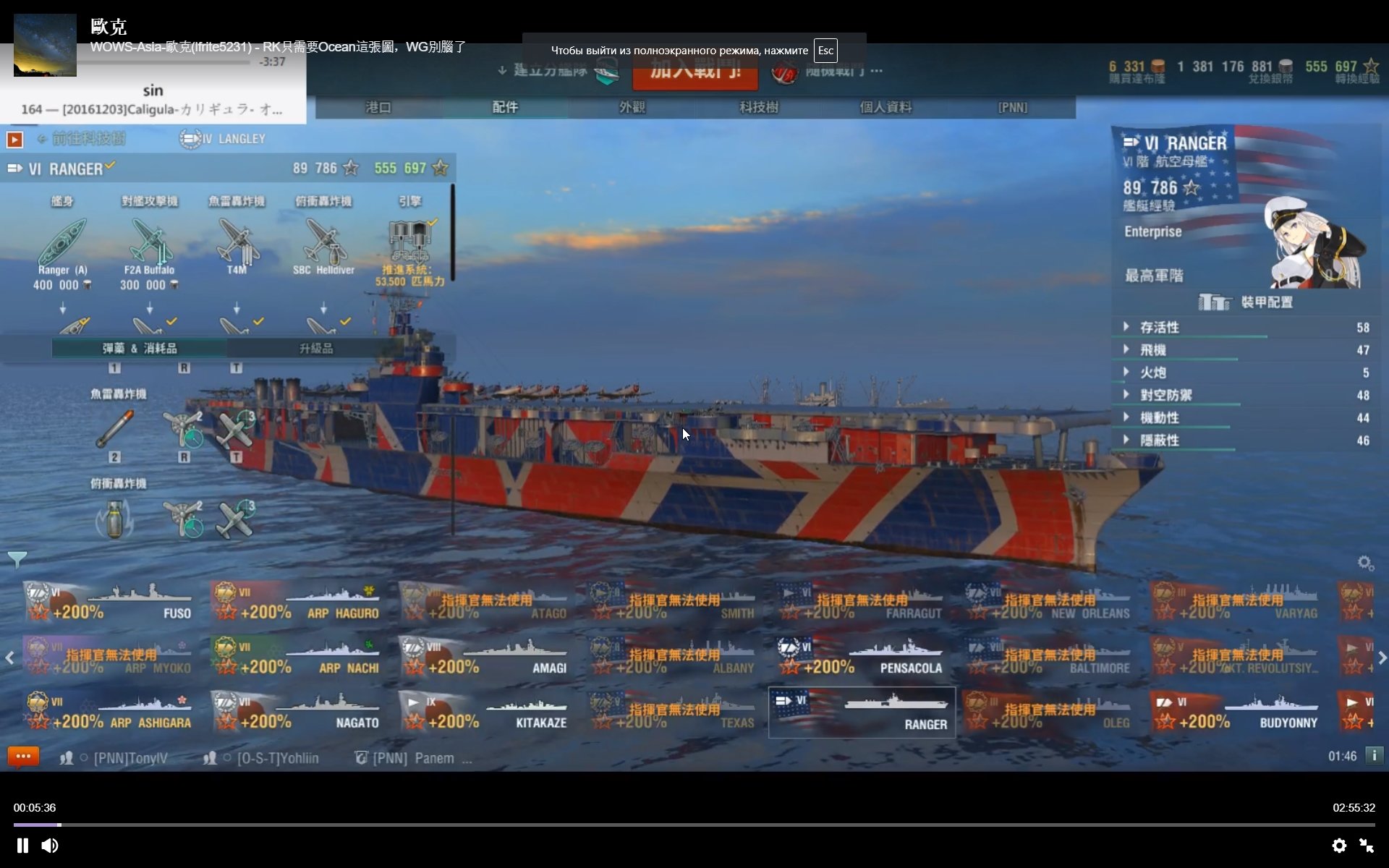Select AMAGI ship card
The height and width of the screenshot is (868, 1389).
484,658
